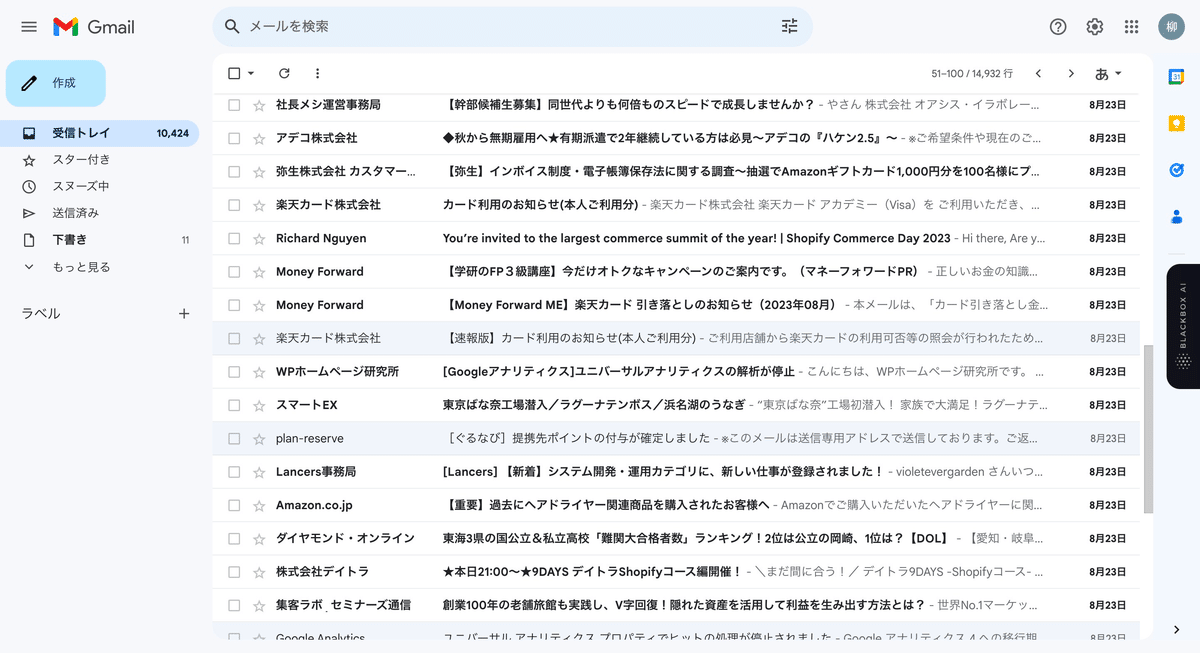Open Google apps grid

coord(1132,27)
